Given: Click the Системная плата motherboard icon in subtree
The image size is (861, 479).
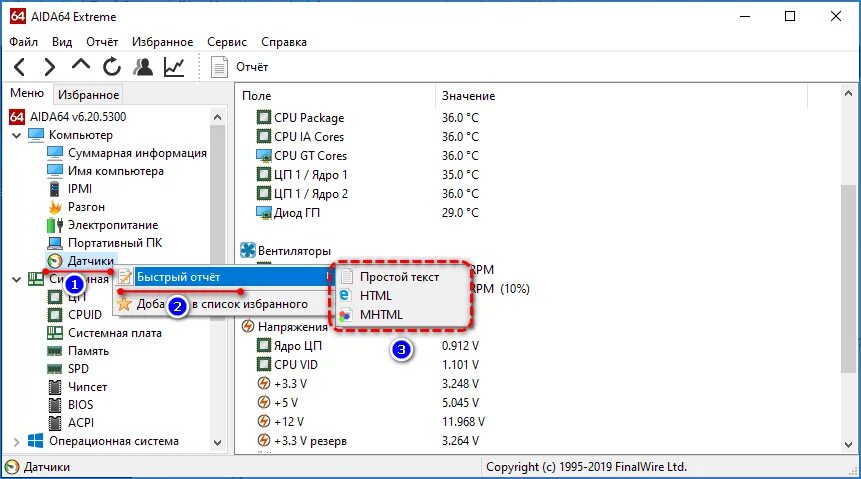Looking at the screenshot, I should [x=55, y=333].
